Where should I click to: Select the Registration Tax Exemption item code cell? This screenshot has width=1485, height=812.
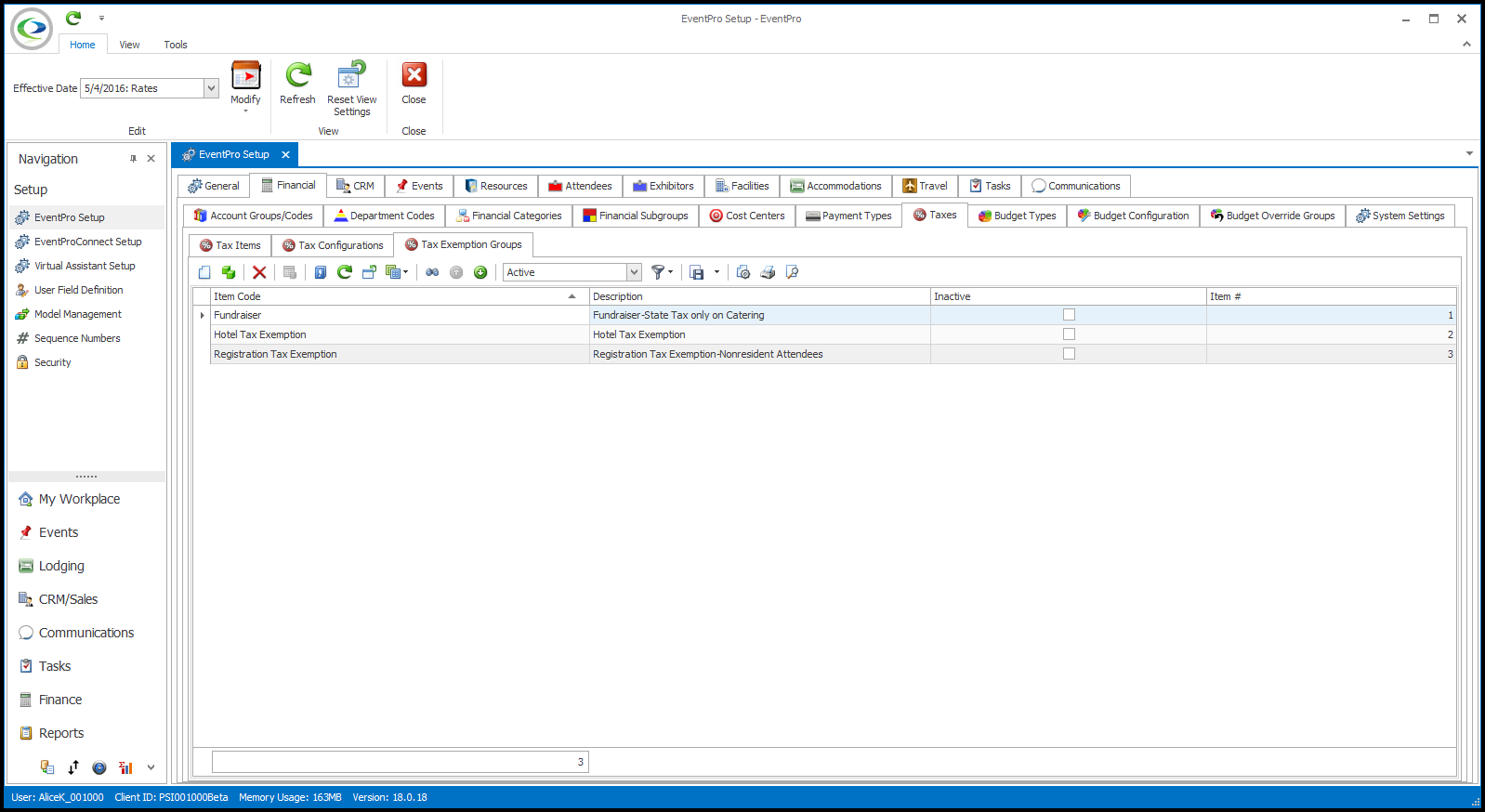(x=400, y=354)
